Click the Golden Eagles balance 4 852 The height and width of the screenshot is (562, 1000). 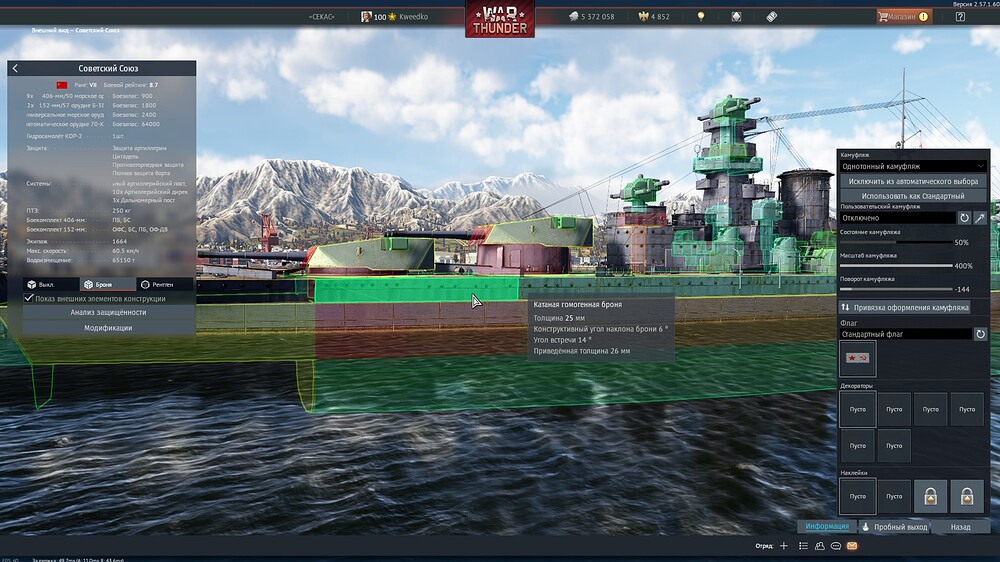click(x=654, y=17)
